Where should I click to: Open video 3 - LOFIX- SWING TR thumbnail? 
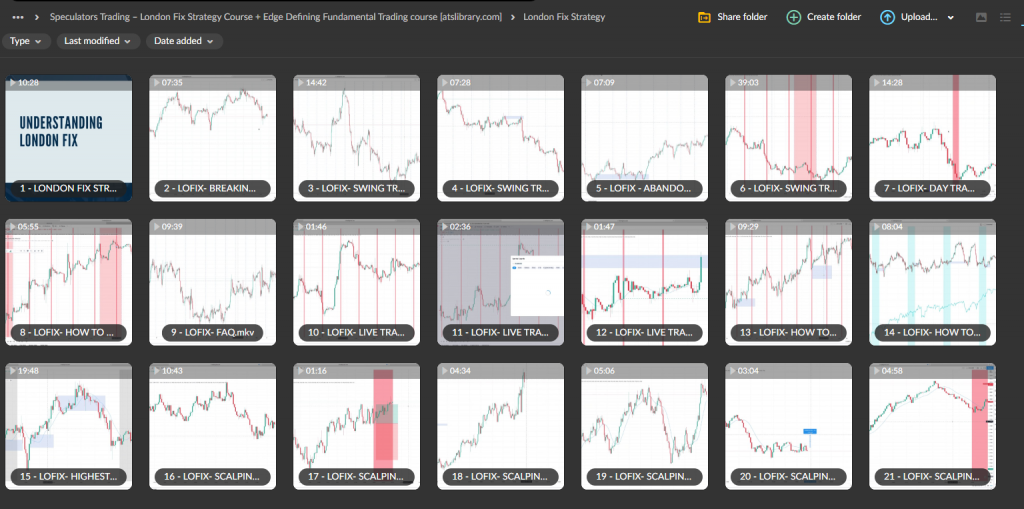357,138
